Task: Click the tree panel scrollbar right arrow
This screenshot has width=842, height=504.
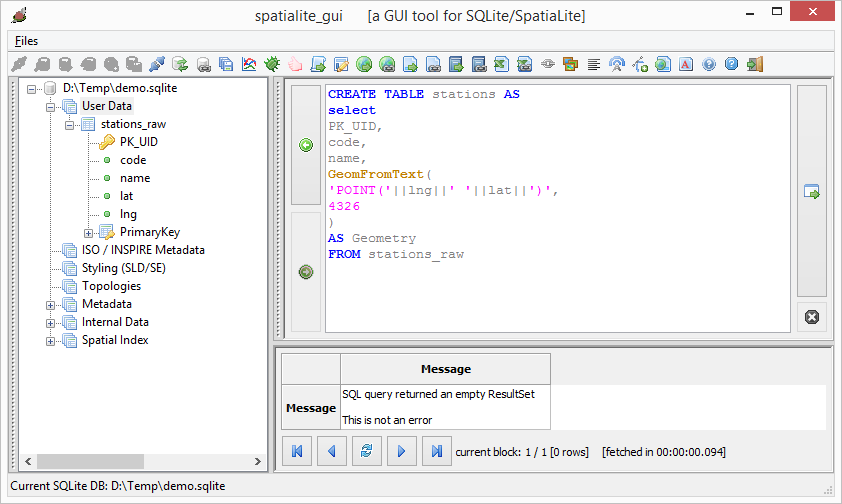Action: click(x=258, y=462)
